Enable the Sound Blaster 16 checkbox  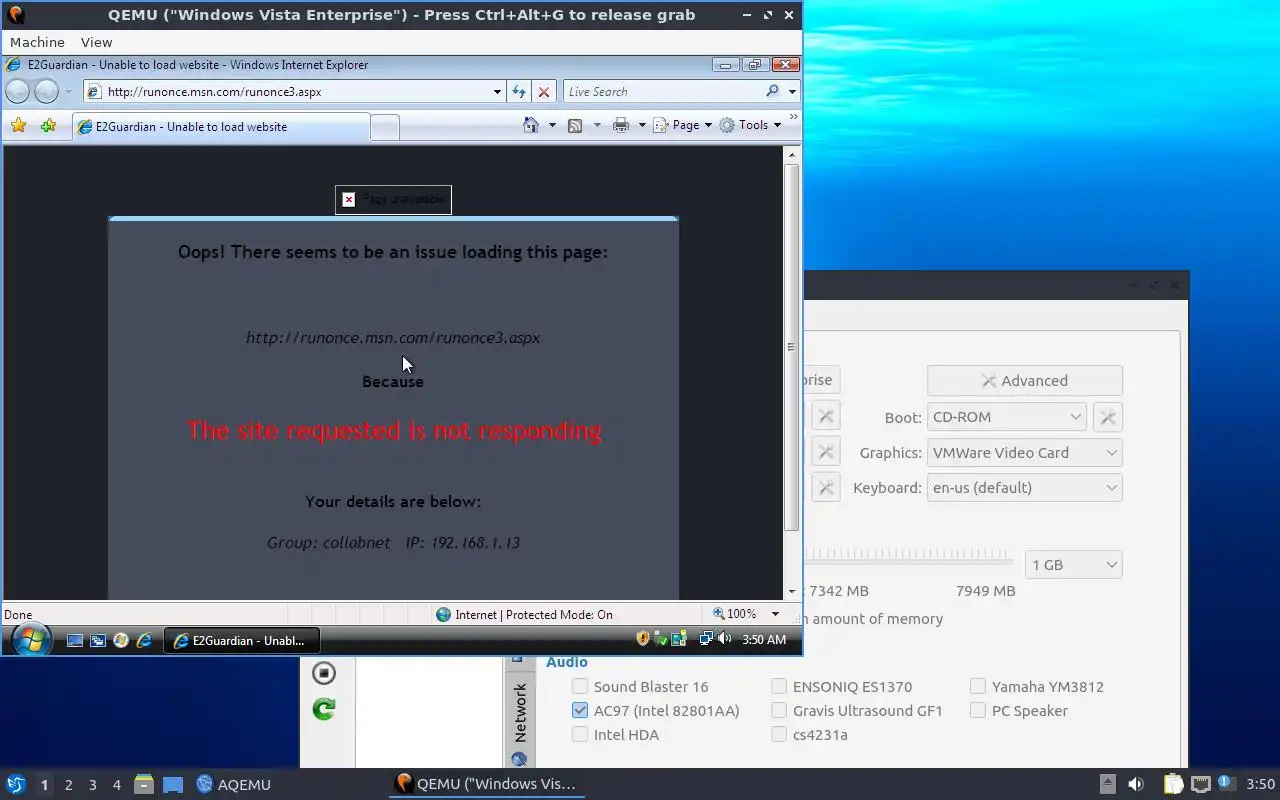(580, 686)
